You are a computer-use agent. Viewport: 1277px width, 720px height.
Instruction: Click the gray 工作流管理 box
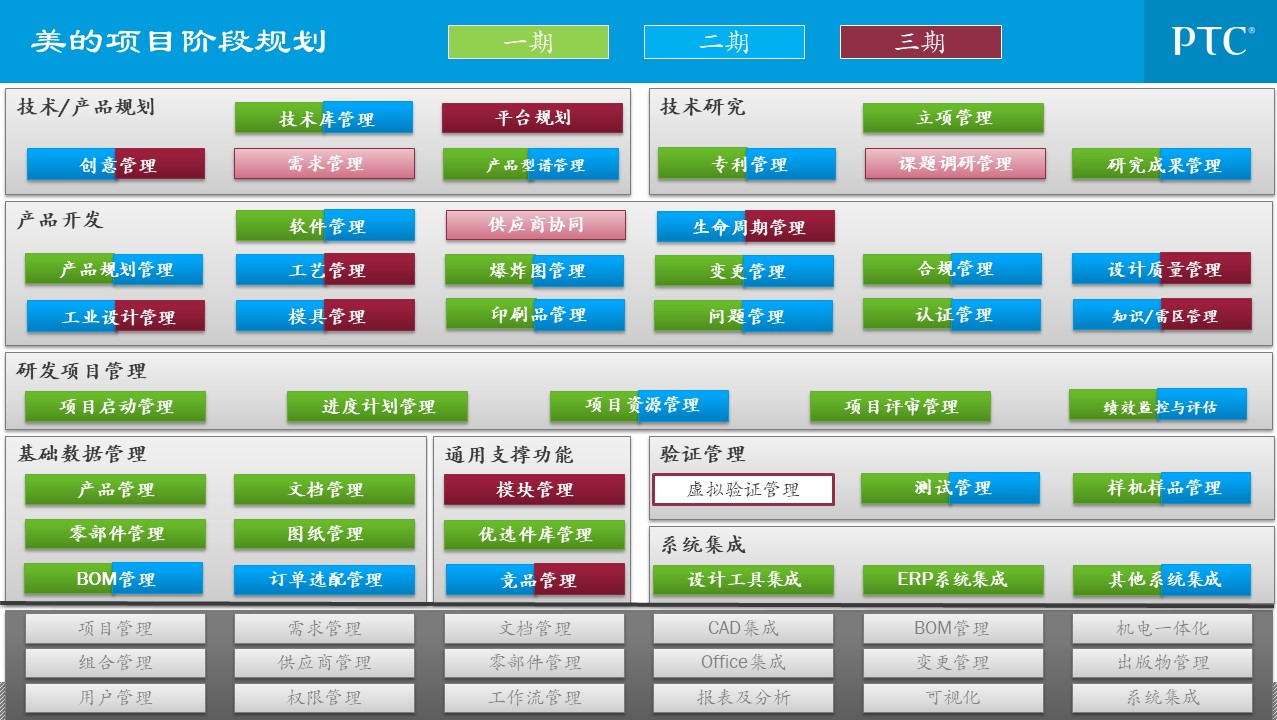coord(534,697)
